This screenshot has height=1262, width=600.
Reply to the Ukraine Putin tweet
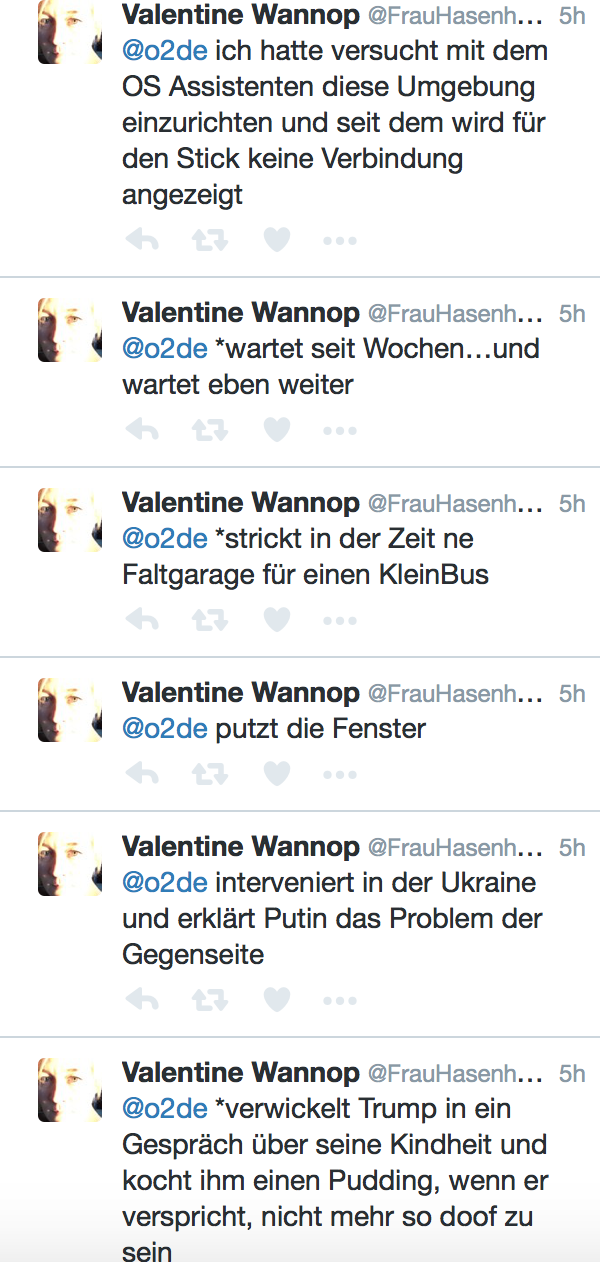[x=143, y=1000]
